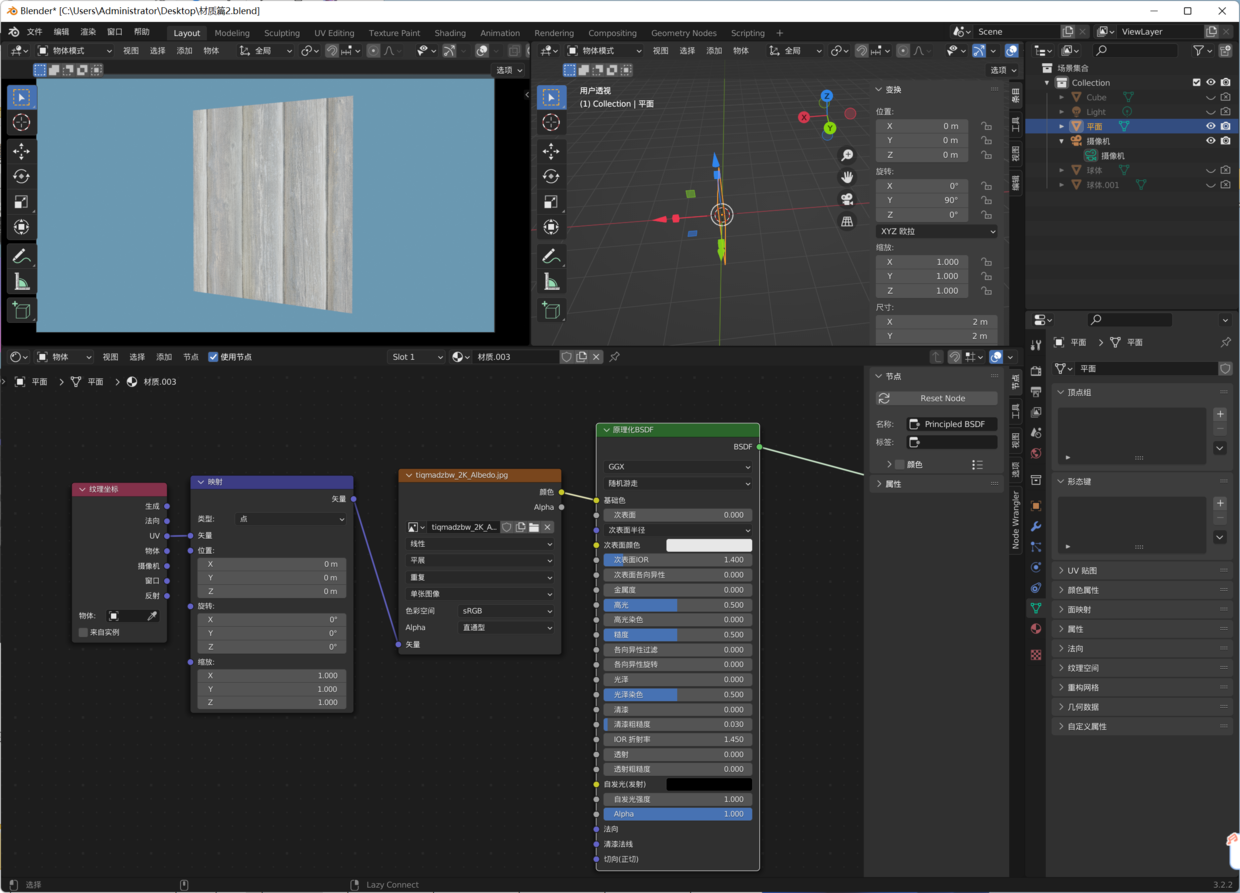Select the Rotate tool in left viewport

(x=21, y=177)
